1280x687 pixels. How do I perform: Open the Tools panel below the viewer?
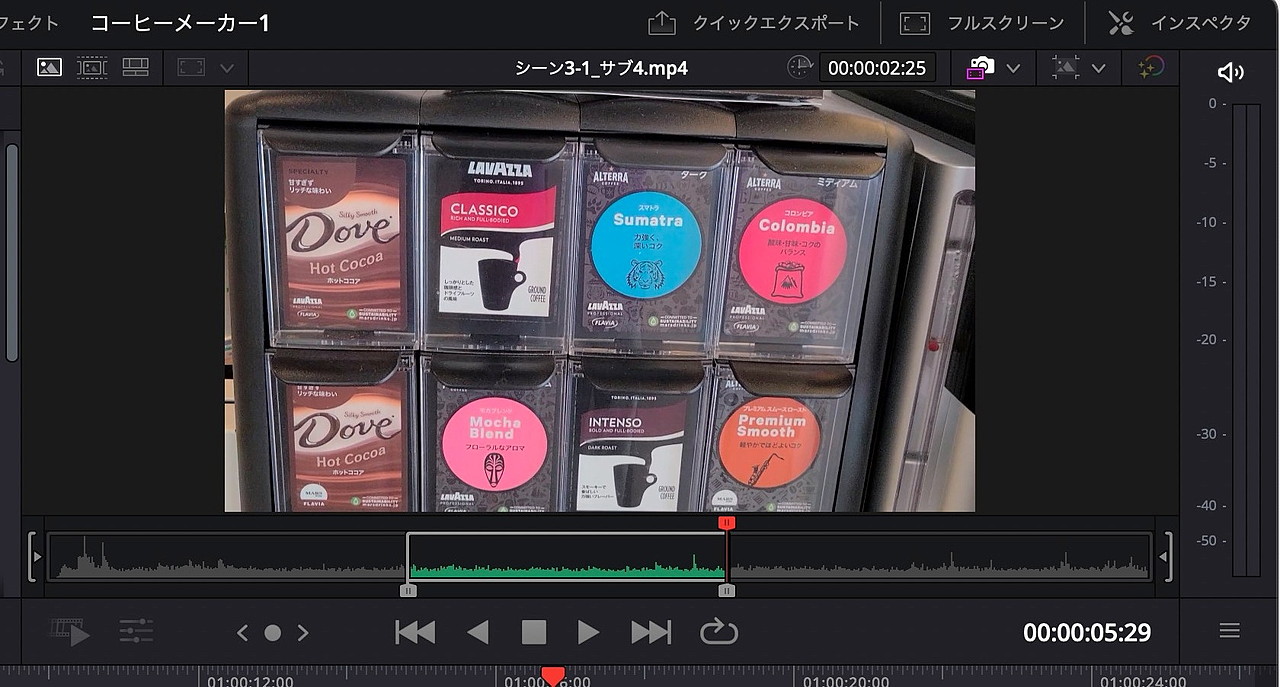click(137, 631)
